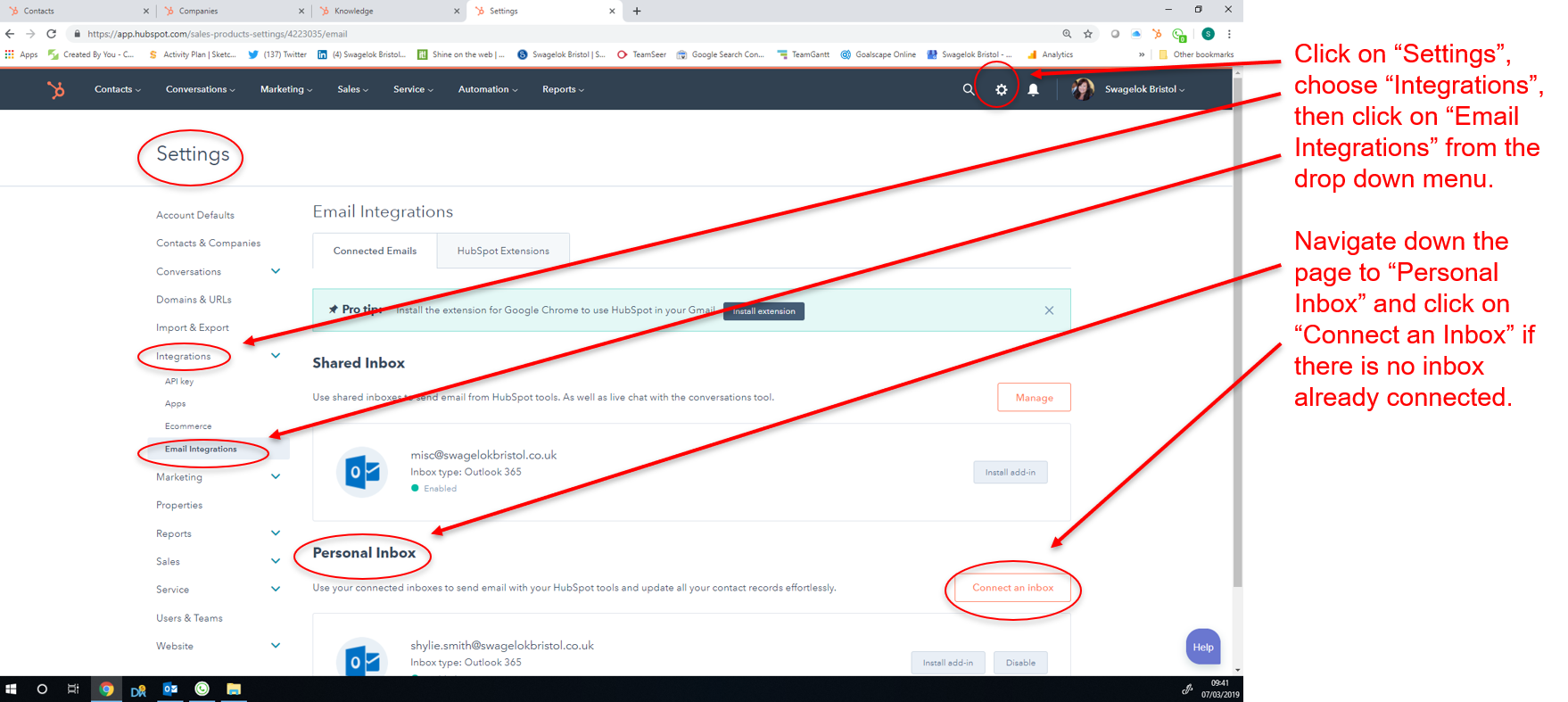Open the Automation dropdown in HubSpot navbar
The image size is (1568, 702).
[x=488, y=89]
